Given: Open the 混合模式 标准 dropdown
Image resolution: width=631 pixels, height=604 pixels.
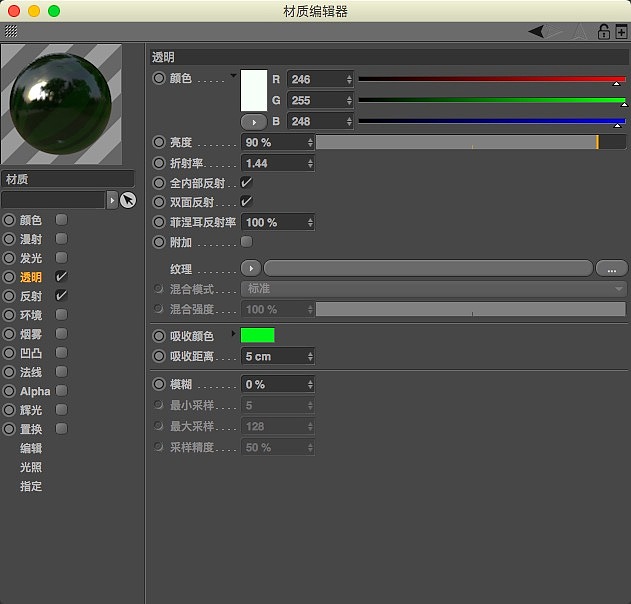Looking at the screenshot, I should [433, 289].
